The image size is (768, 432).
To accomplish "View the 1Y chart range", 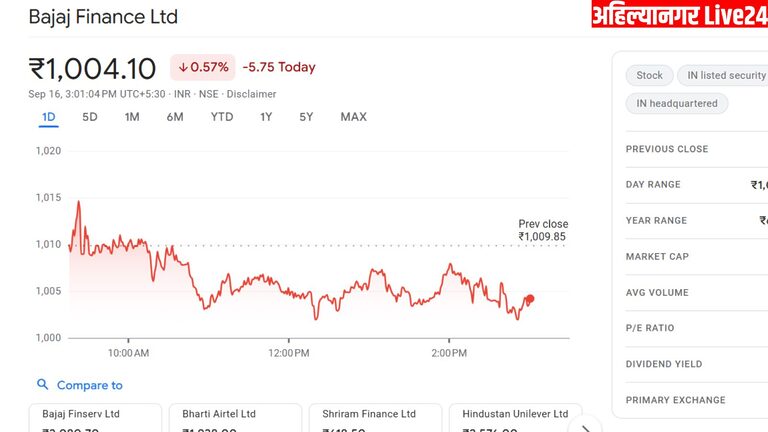I will [266, 117].
